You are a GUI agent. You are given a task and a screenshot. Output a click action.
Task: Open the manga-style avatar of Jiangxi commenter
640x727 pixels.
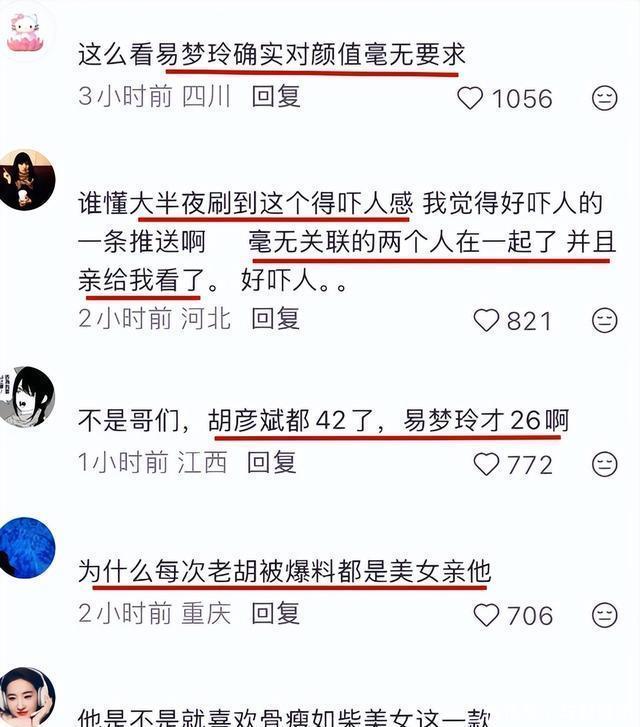tap(26, 396)
